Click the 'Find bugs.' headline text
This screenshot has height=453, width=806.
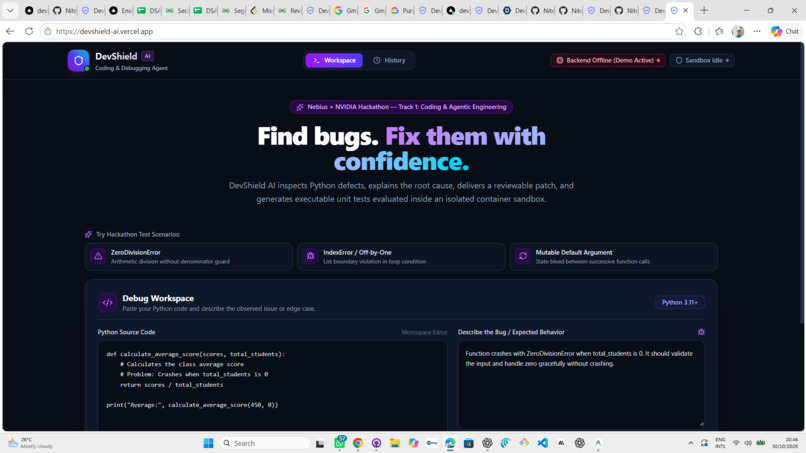318,136
